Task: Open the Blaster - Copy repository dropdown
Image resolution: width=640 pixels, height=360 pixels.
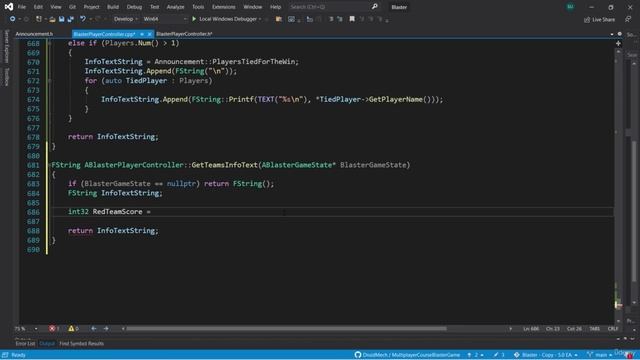Action: click(545, 355)
